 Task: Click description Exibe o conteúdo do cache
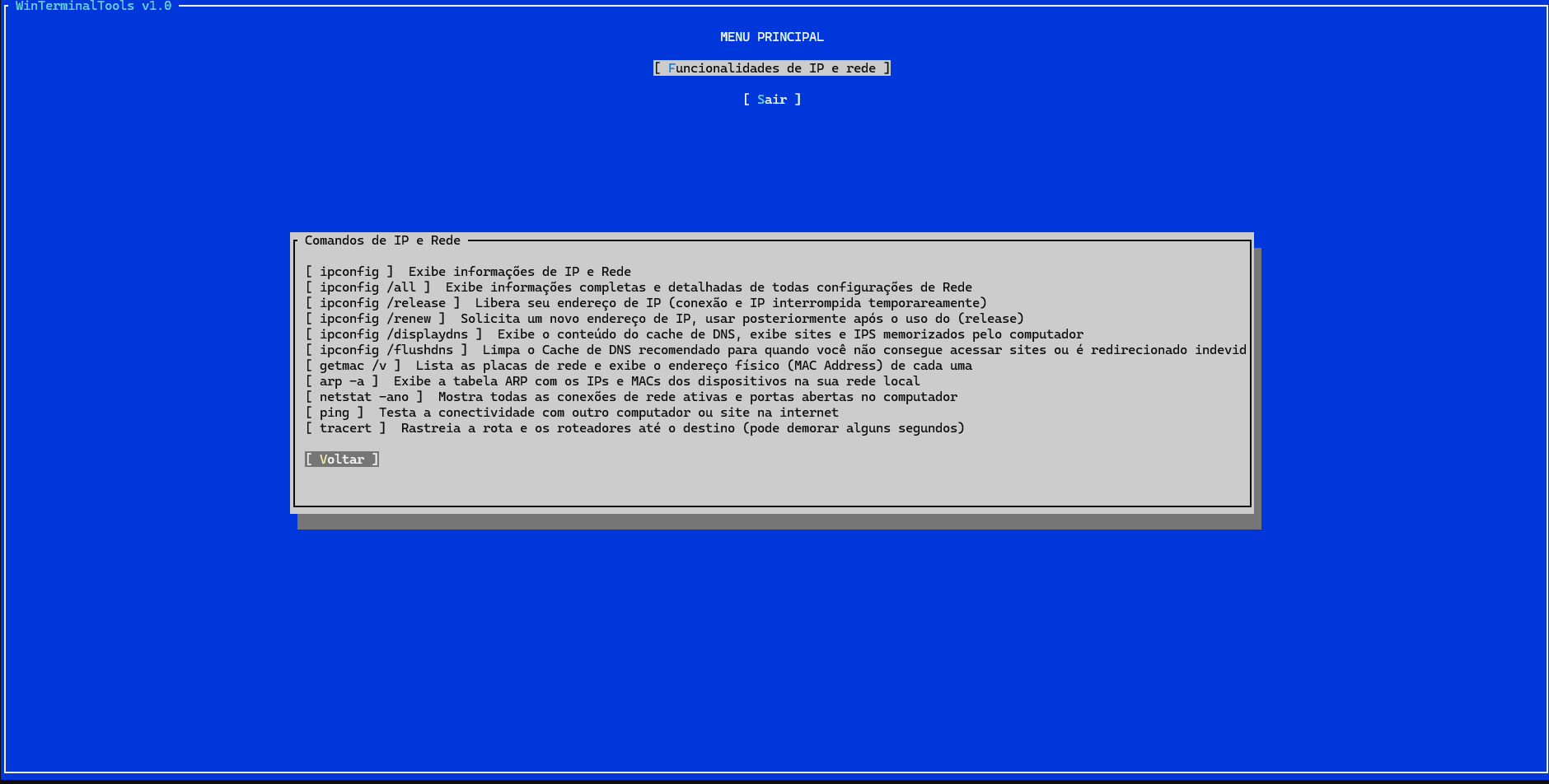(x=791, y=334)
